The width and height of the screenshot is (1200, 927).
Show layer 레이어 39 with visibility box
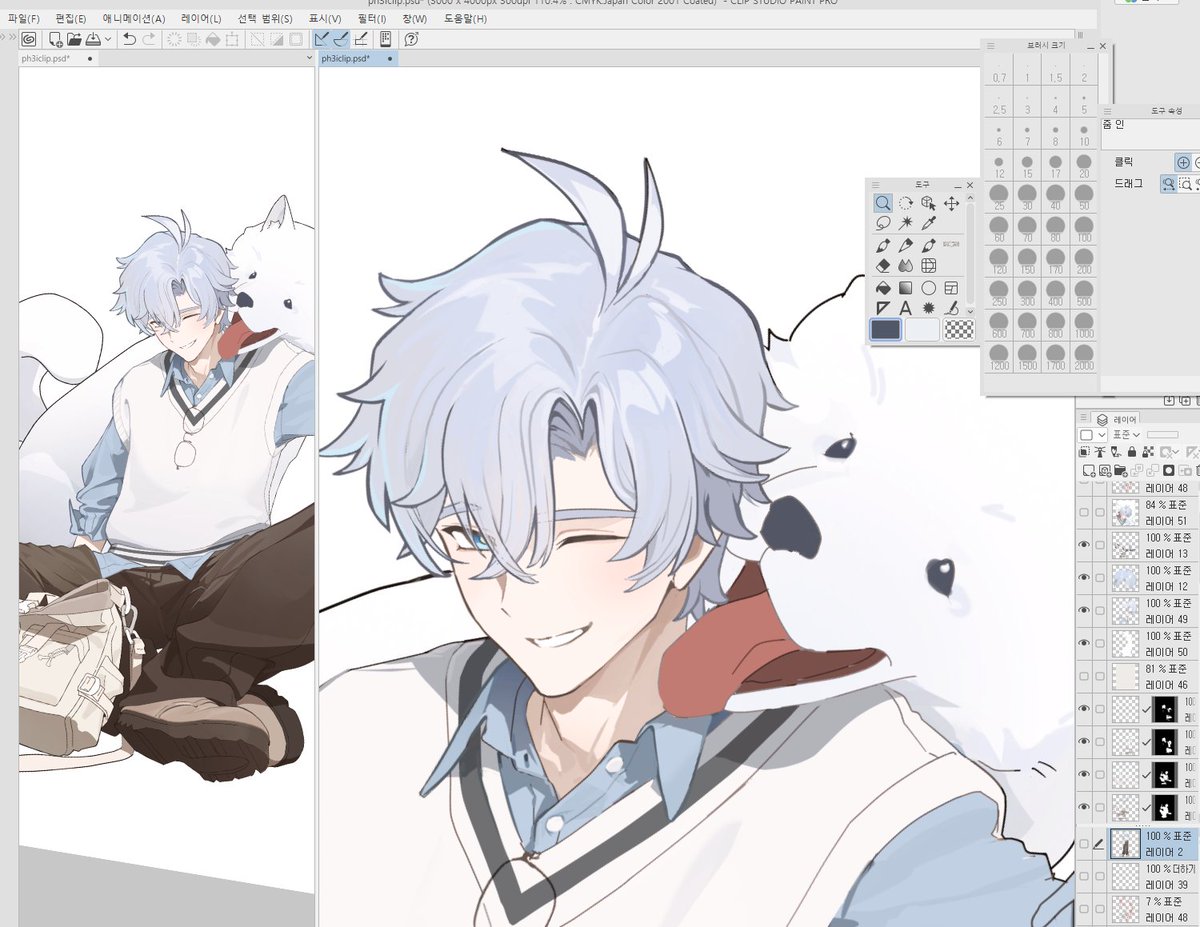tap(1084, 877)
